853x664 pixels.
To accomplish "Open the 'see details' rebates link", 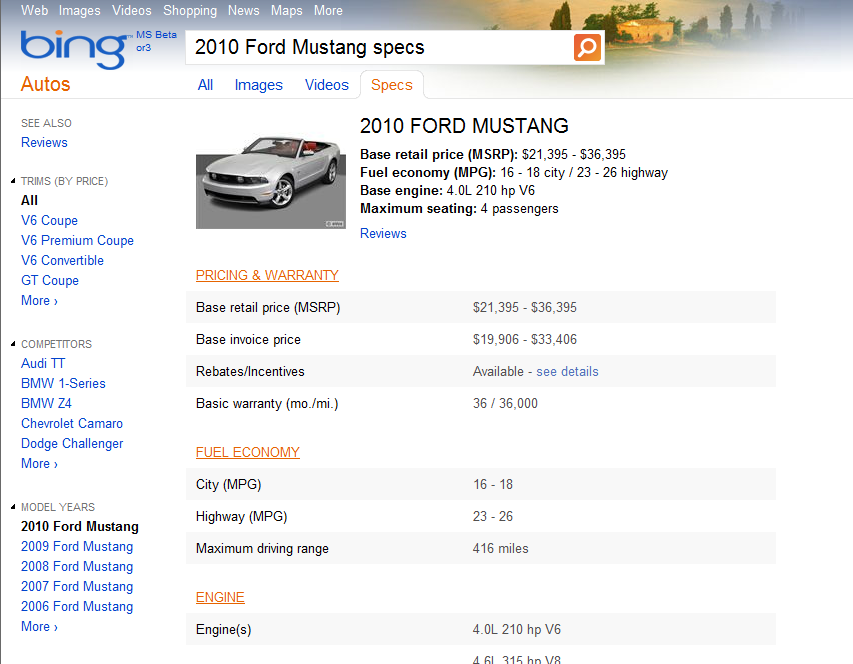I will click(567, 372).
